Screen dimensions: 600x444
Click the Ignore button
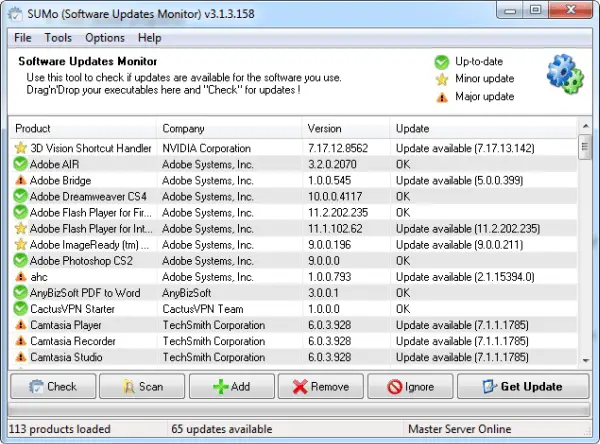pos(410,387)
